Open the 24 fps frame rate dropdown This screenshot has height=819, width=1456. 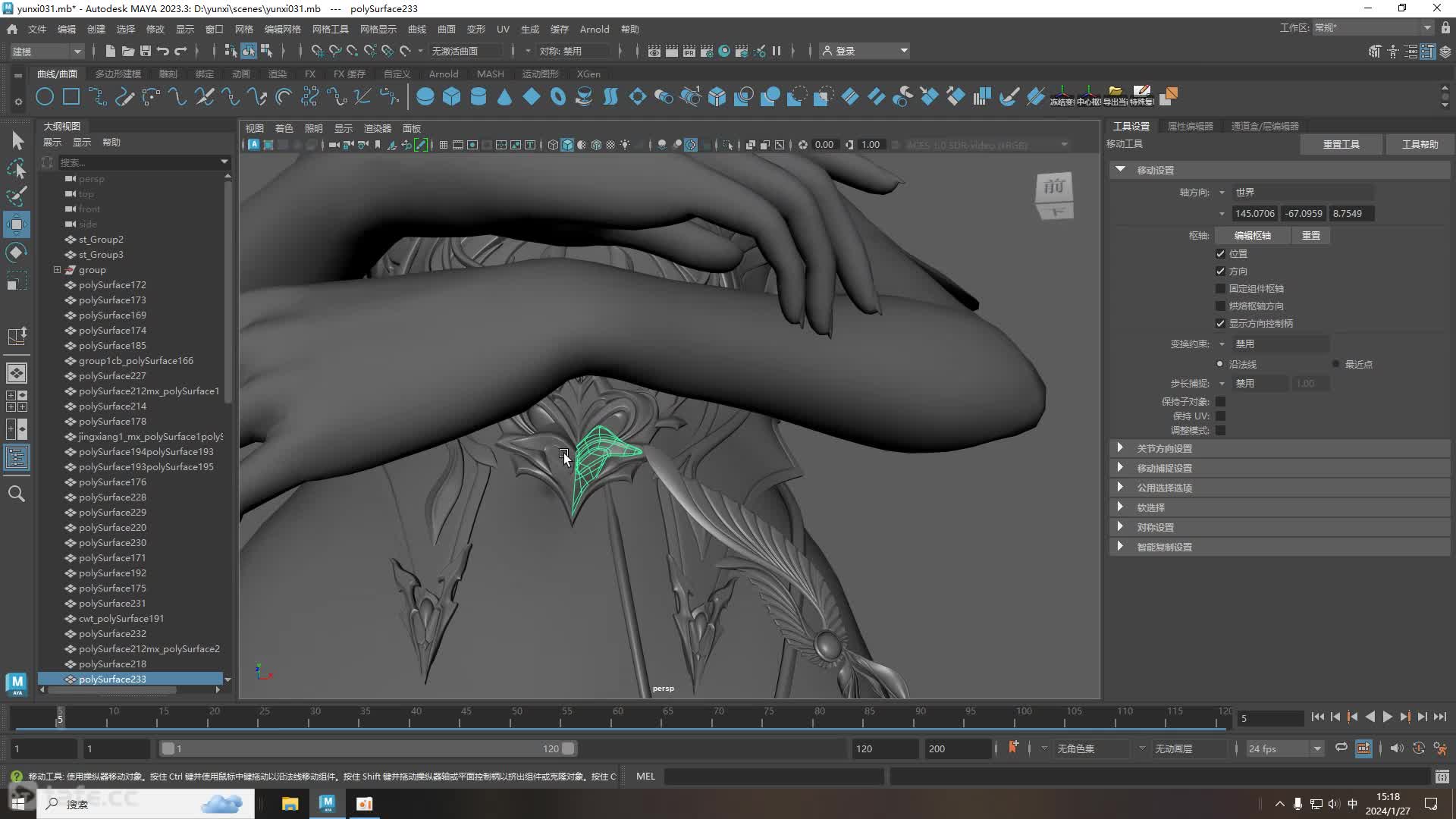point(1284,748)
